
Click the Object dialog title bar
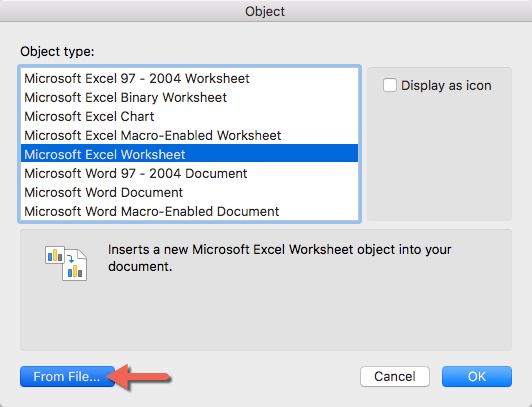click(266, 11)
